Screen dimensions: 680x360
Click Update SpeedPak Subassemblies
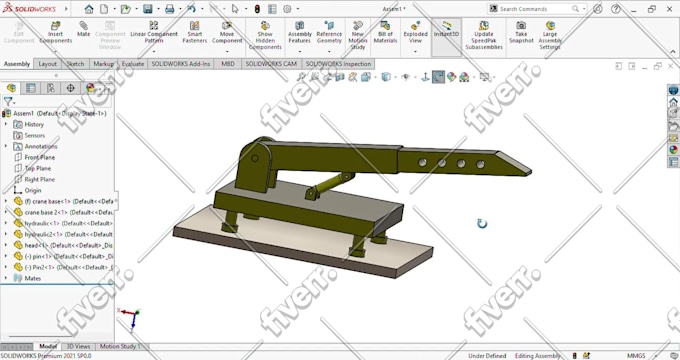click(484, 36)
